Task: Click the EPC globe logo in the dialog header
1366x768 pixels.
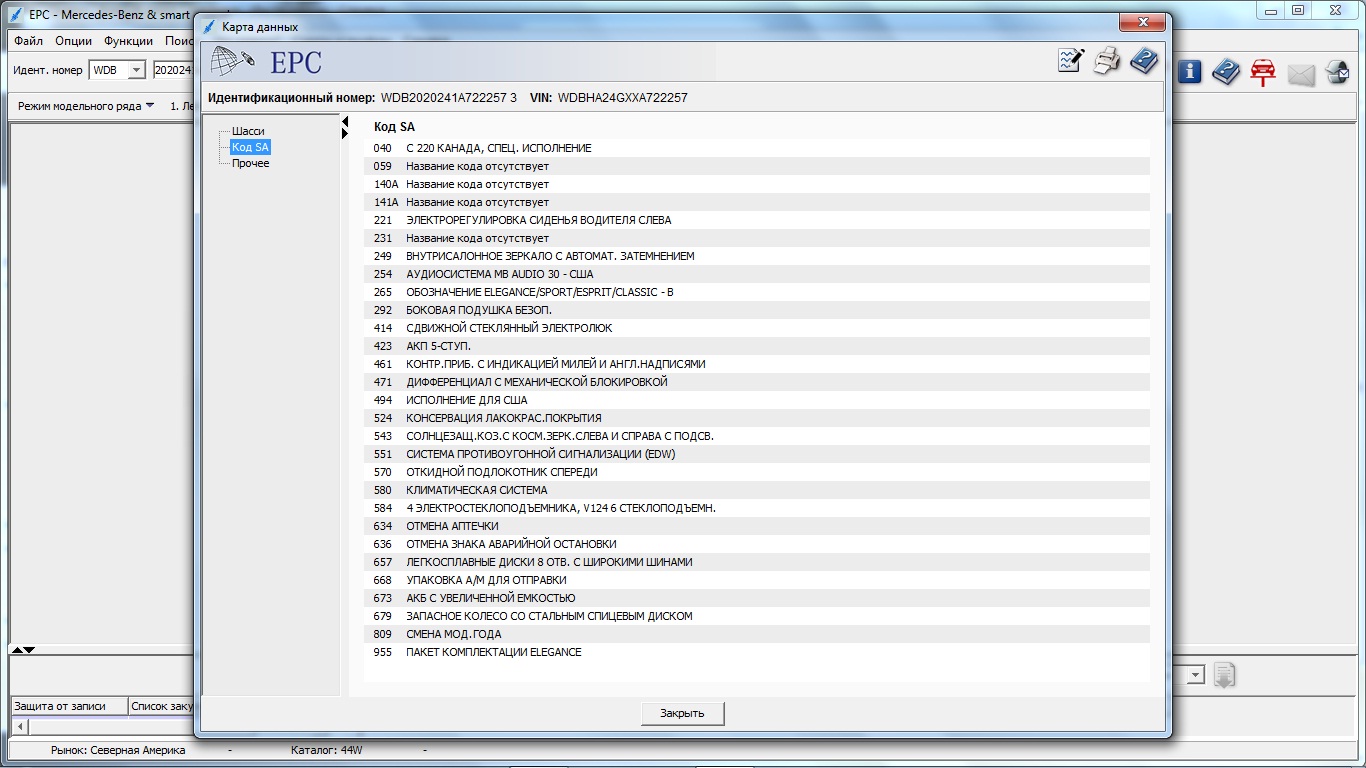Action: 232,62
